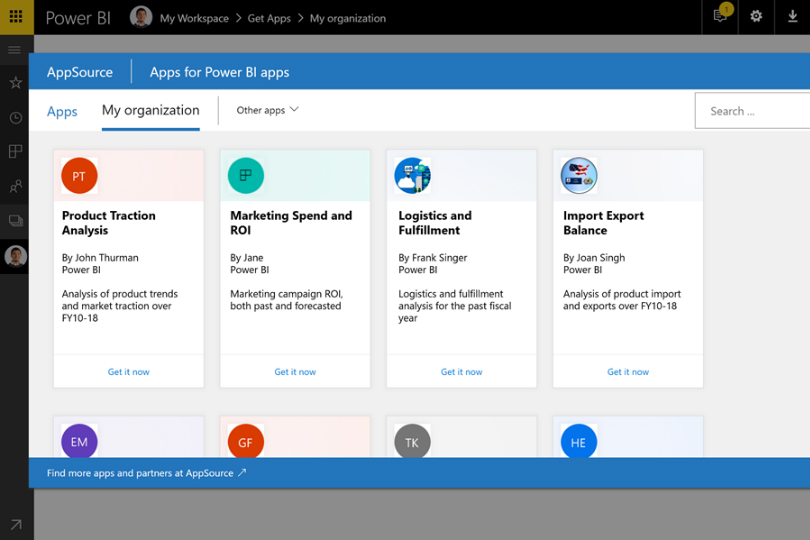Expand the Other apps dropdown
Viewport: 810px width, 540px height.
268,110
